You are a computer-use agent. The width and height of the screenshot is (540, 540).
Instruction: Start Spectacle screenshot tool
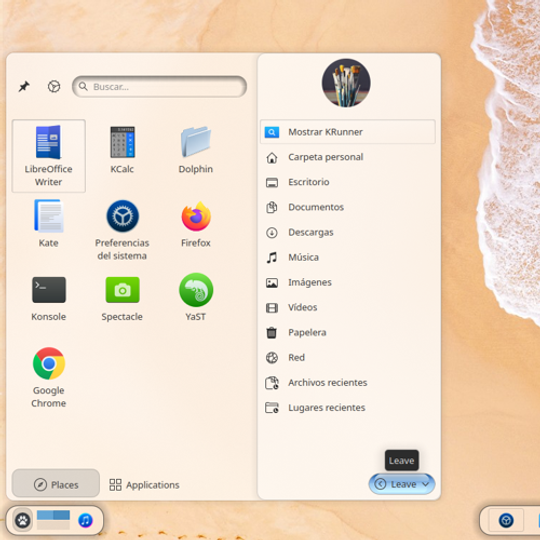(122, 297)
